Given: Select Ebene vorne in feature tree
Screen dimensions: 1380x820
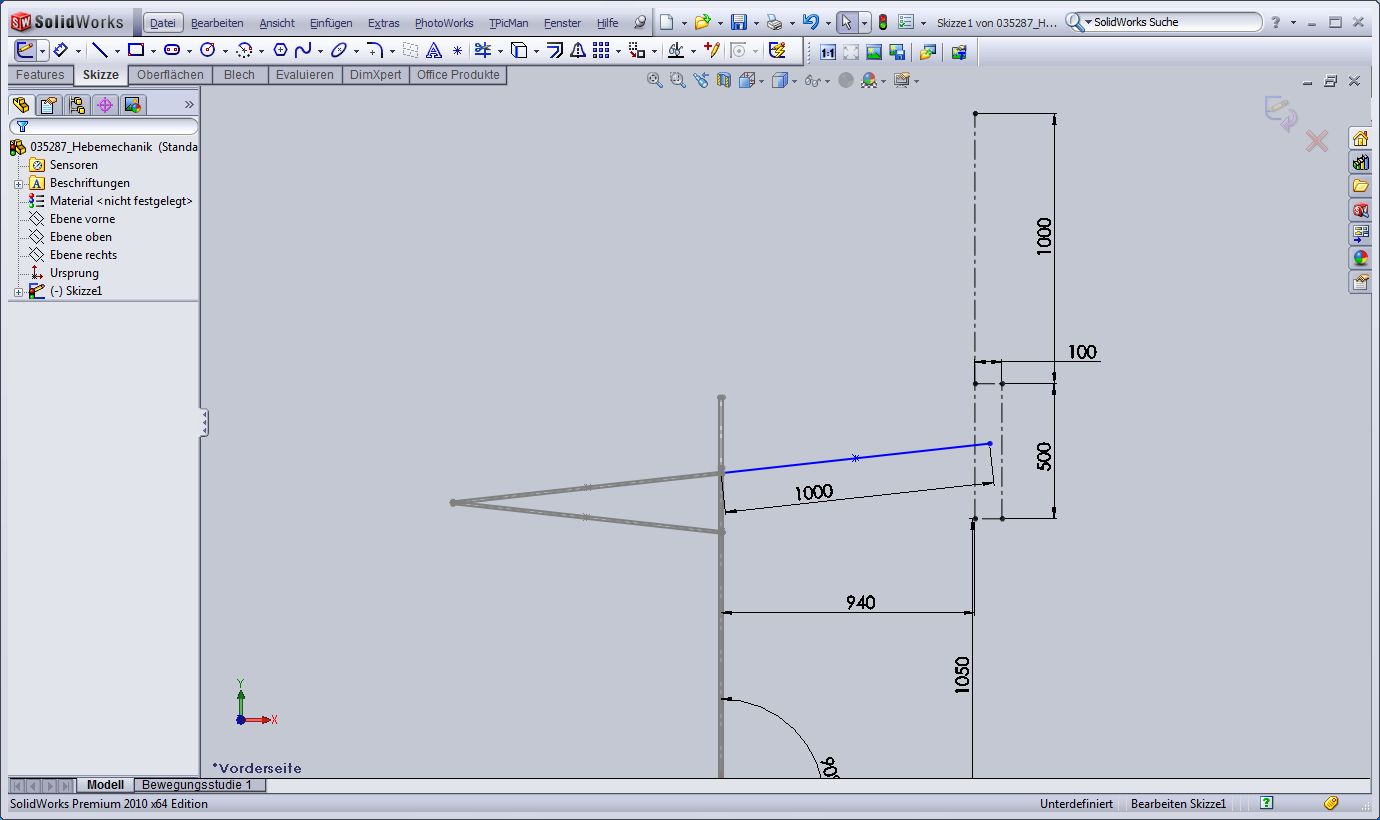Looking at the screenshot, I should (82, 219).
